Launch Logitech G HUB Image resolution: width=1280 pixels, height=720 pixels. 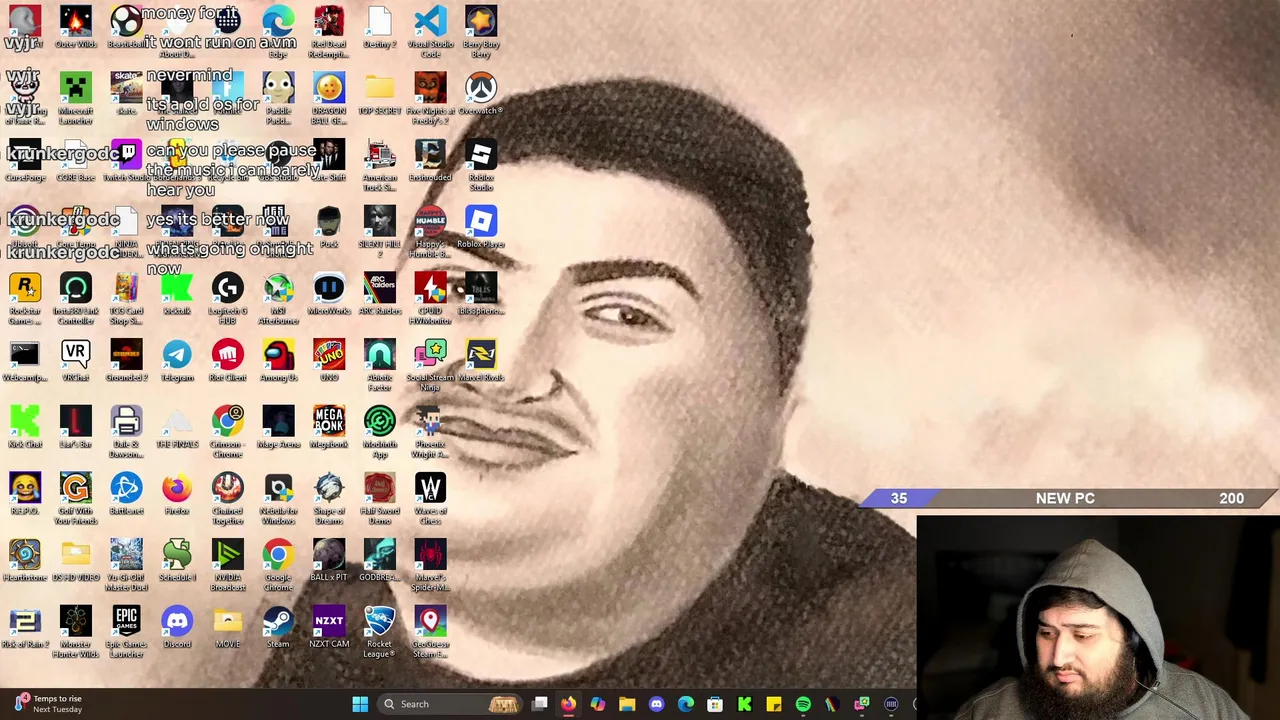(x=227, y=298)
